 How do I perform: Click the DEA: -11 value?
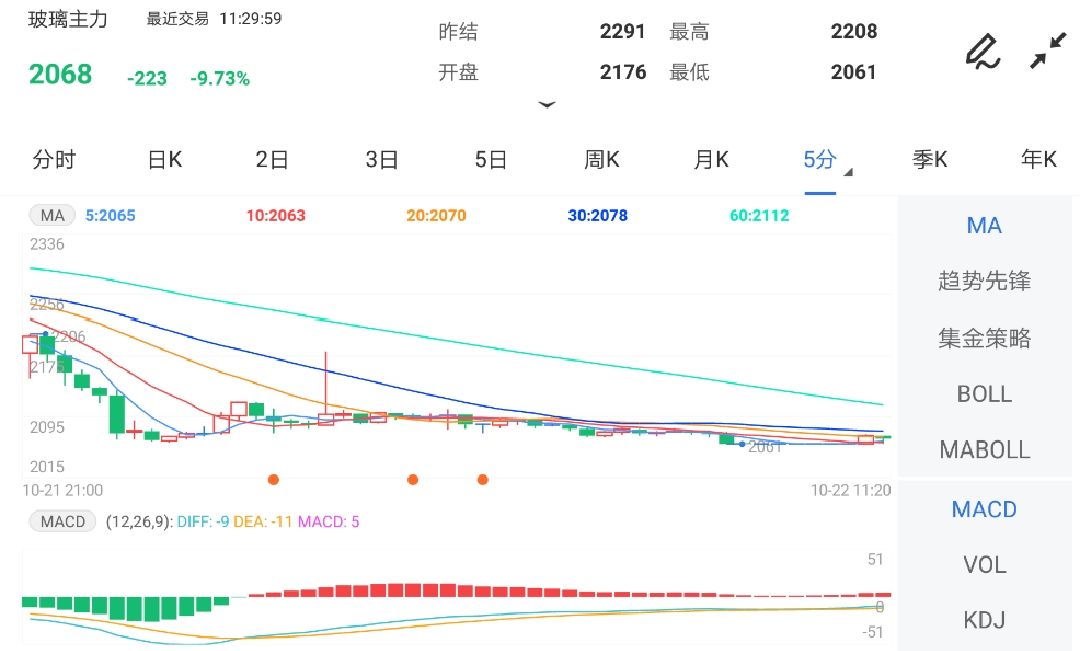click(x=262, y=521)
